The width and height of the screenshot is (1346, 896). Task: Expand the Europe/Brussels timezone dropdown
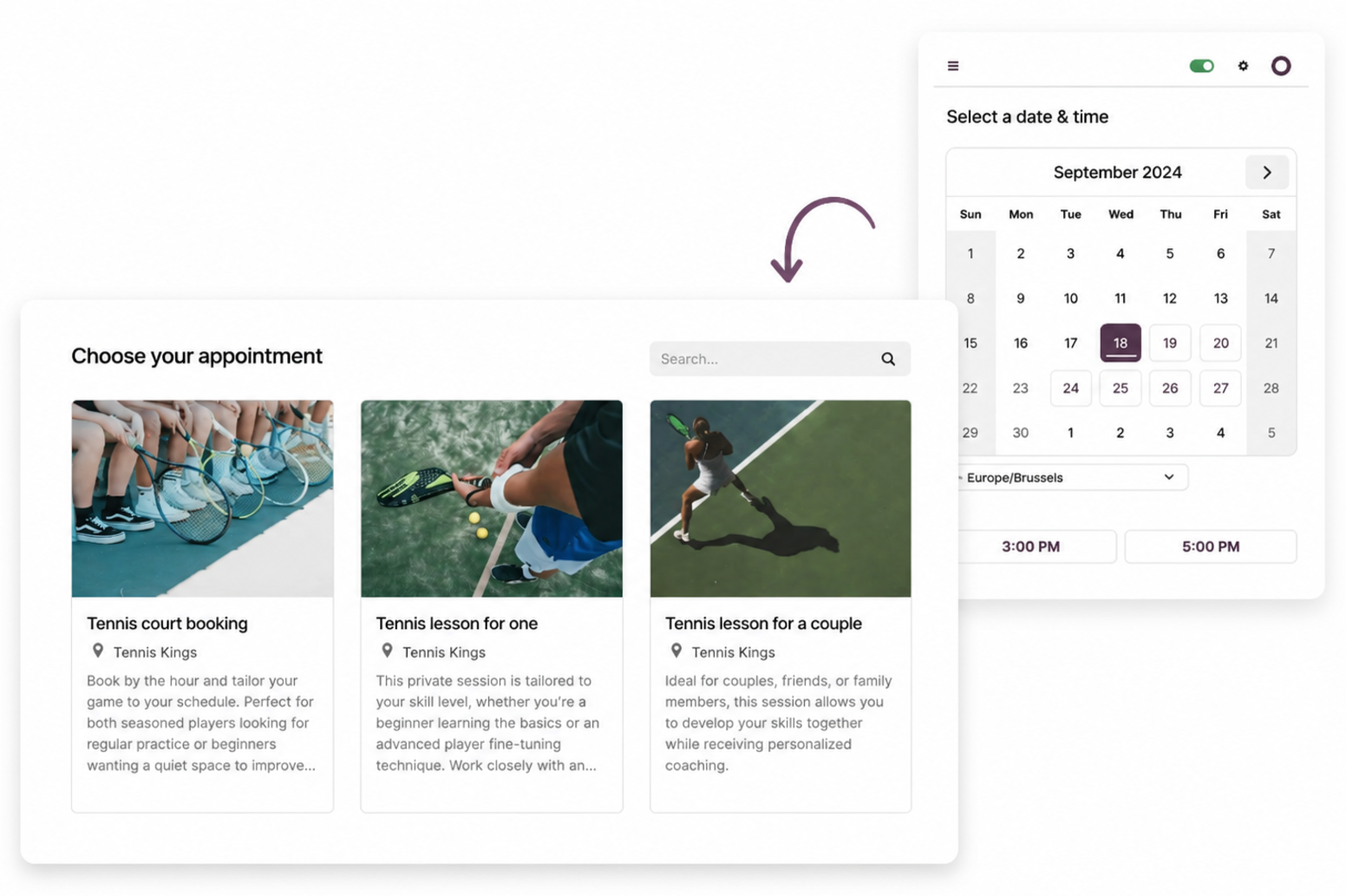[1070, 477]
